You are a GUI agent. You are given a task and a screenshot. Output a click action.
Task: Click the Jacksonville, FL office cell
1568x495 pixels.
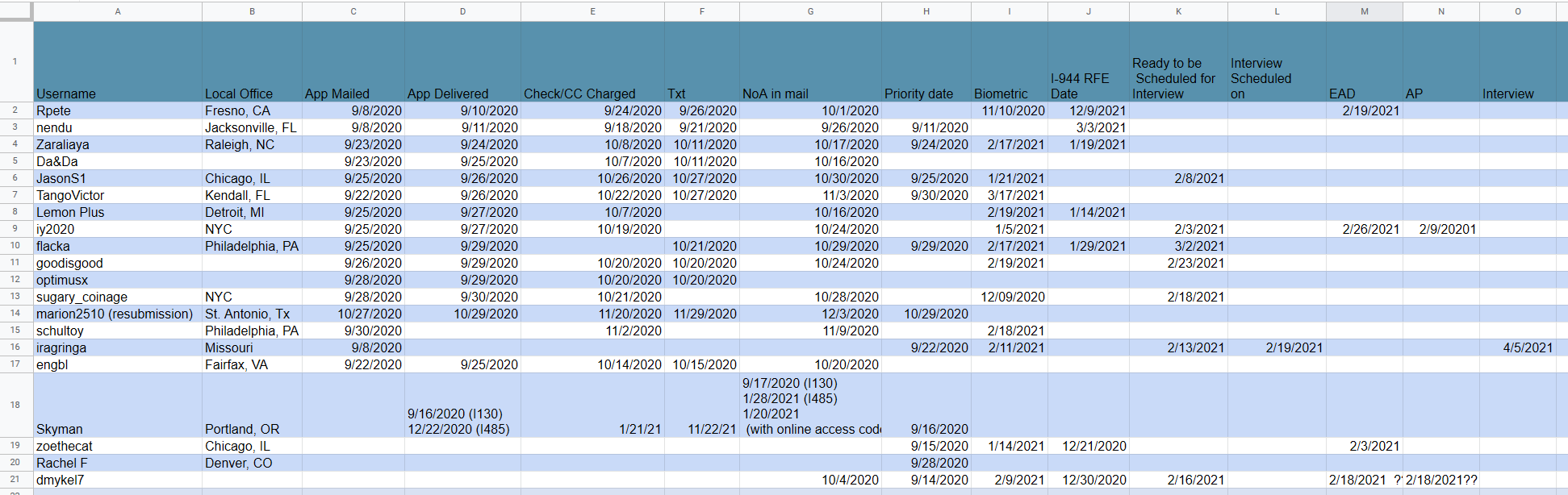(252, 127)
